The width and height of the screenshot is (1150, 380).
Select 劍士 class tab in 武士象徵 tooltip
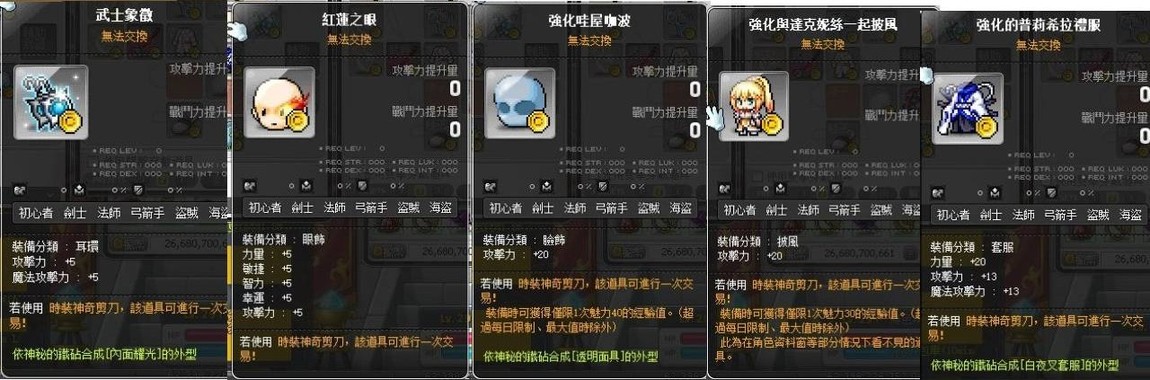pyautogui.click(x=76, y=213)
